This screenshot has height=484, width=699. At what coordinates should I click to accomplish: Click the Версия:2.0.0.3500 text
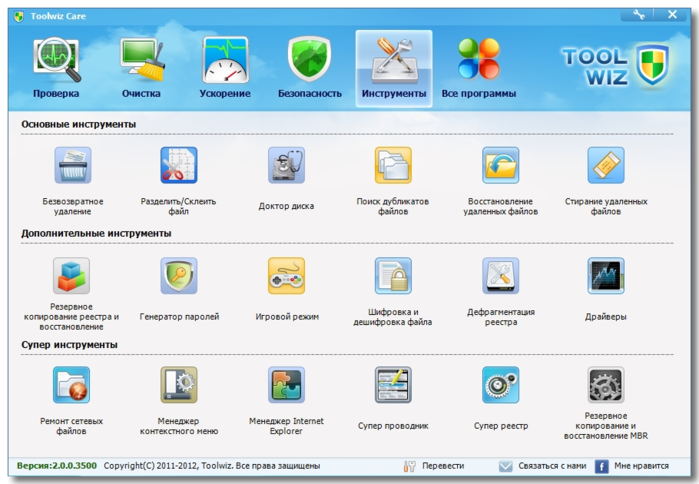point(57,466)
